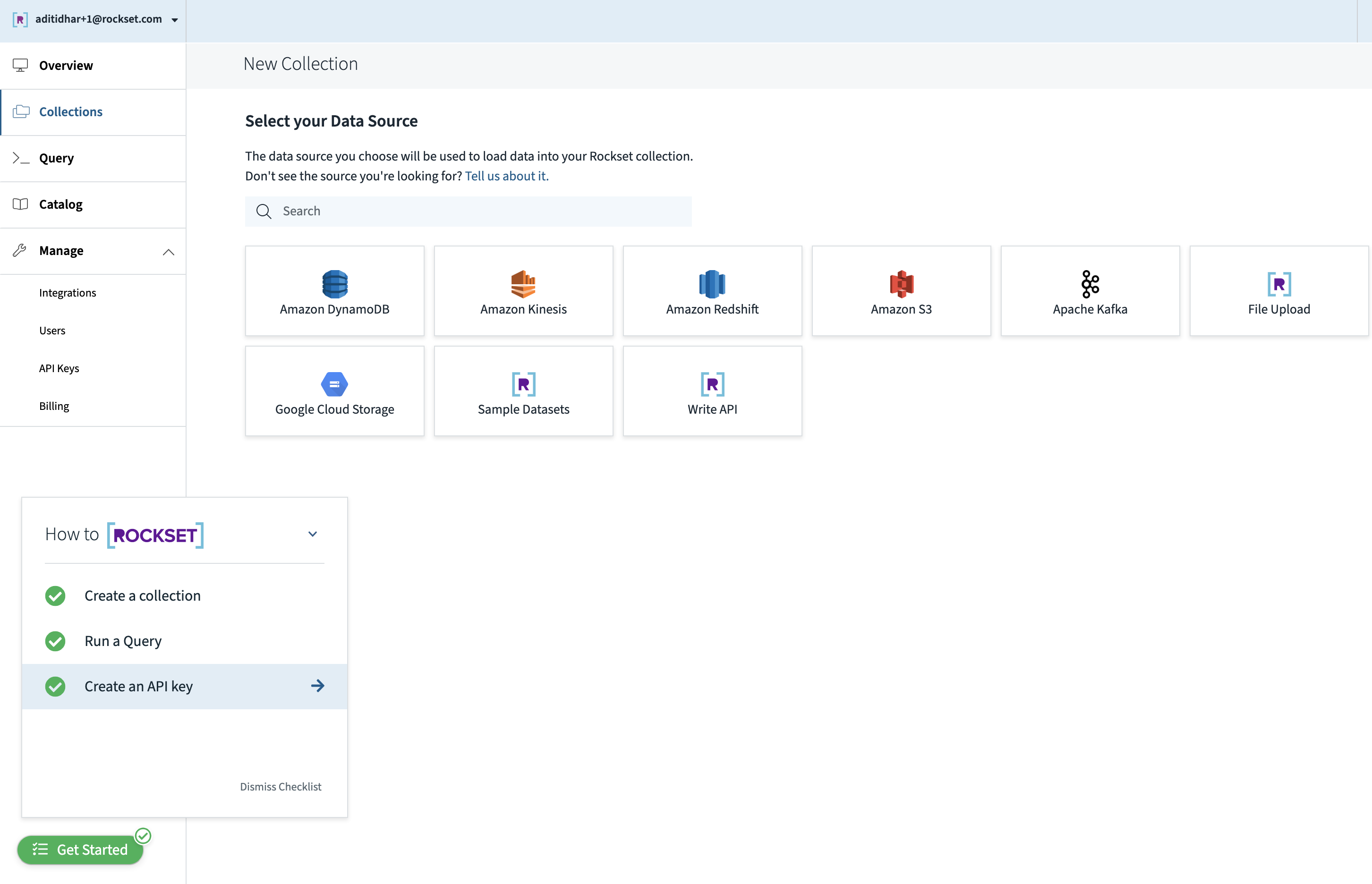The image size is (1372, 884).
Task: Click the Write API source icon
Action: pyautogui.click(x=712, y=384)
